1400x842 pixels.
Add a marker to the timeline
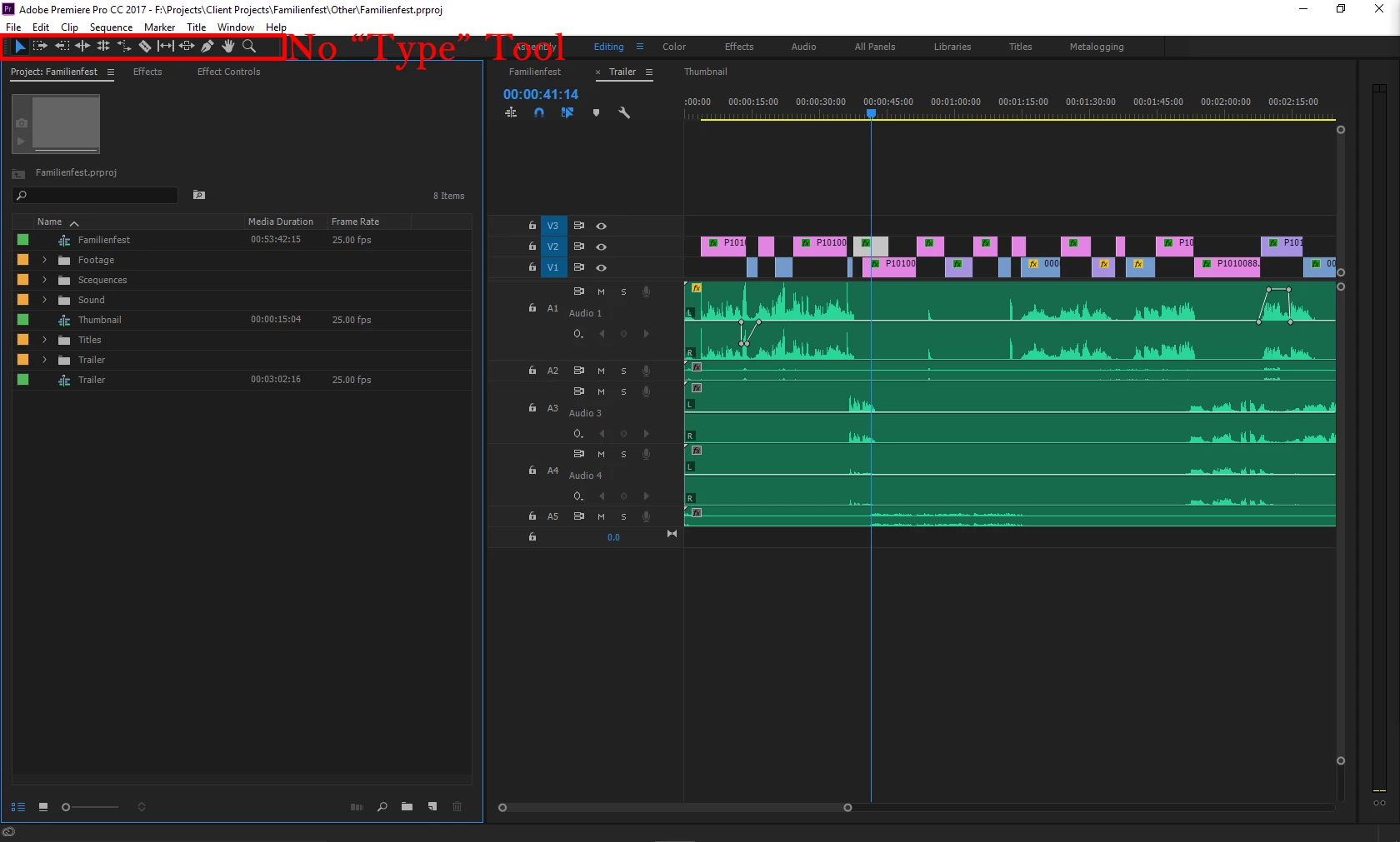596,112
